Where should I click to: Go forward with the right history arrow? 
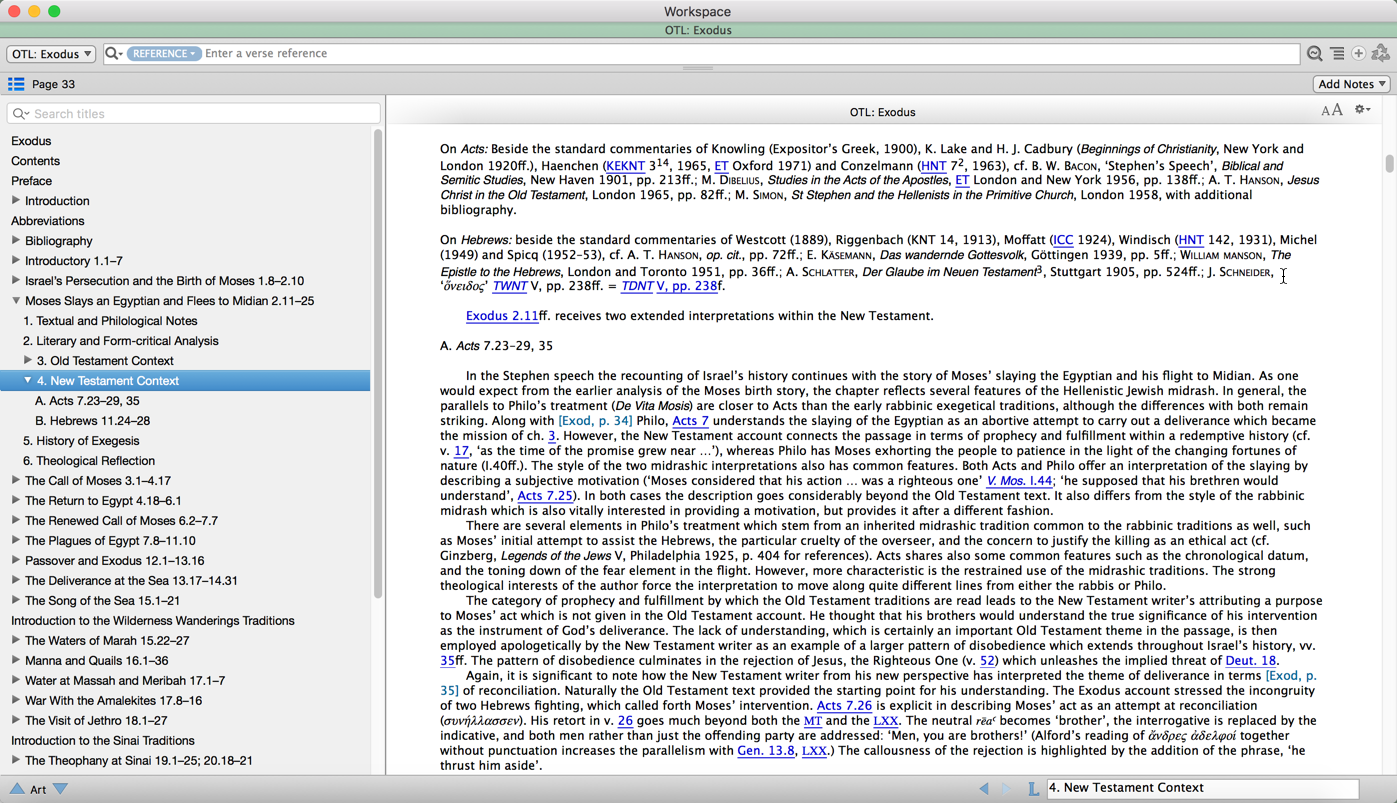pyautogui.click(x=1006, y=789)
